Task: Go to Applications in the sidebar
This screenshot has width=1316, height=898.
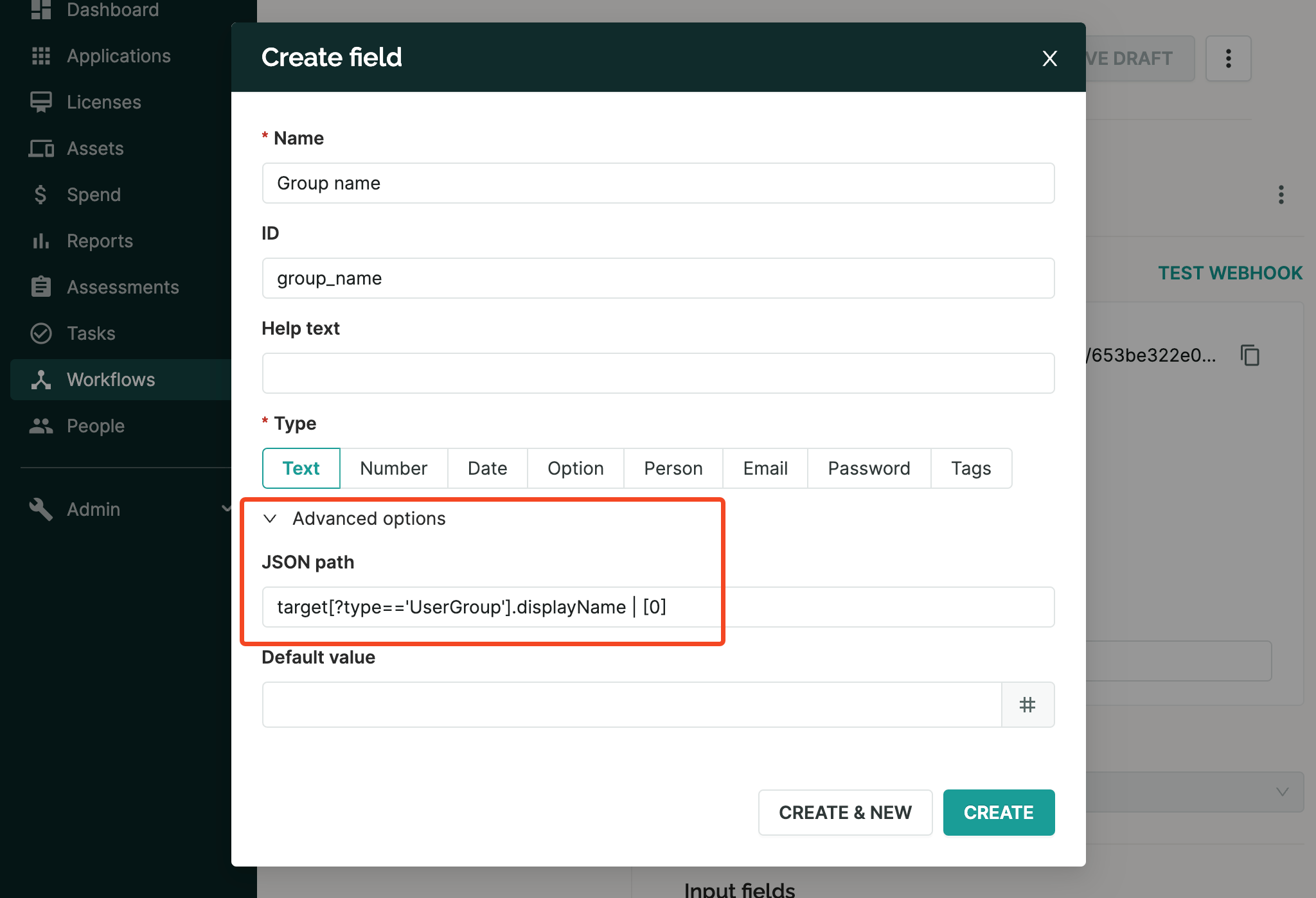Action: 119,56
